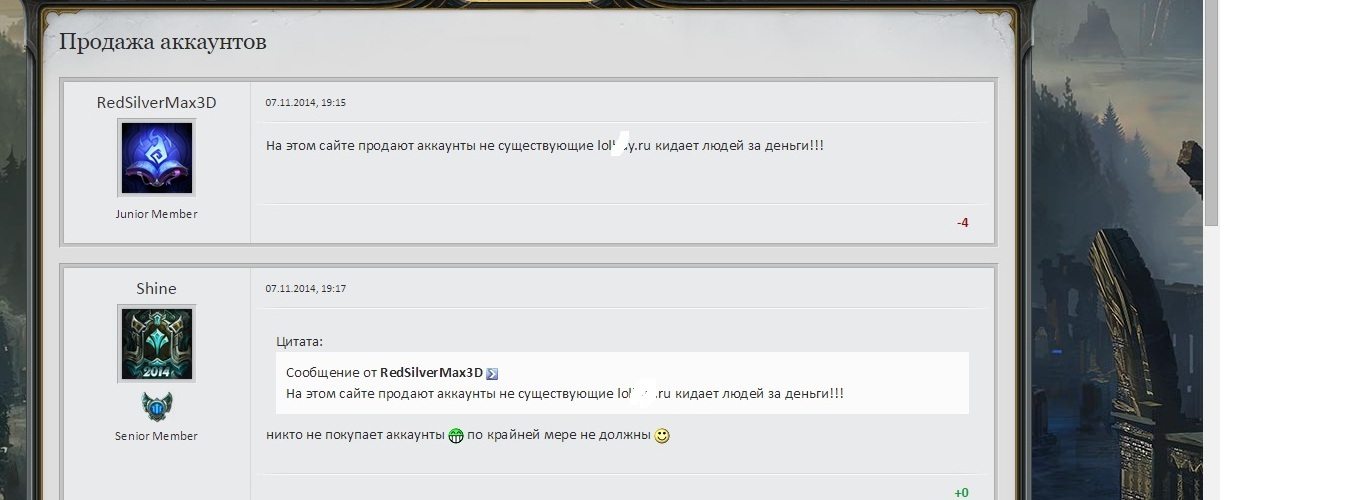Click the Цитата: quote header
The image size is (1366, 500).
300,342
